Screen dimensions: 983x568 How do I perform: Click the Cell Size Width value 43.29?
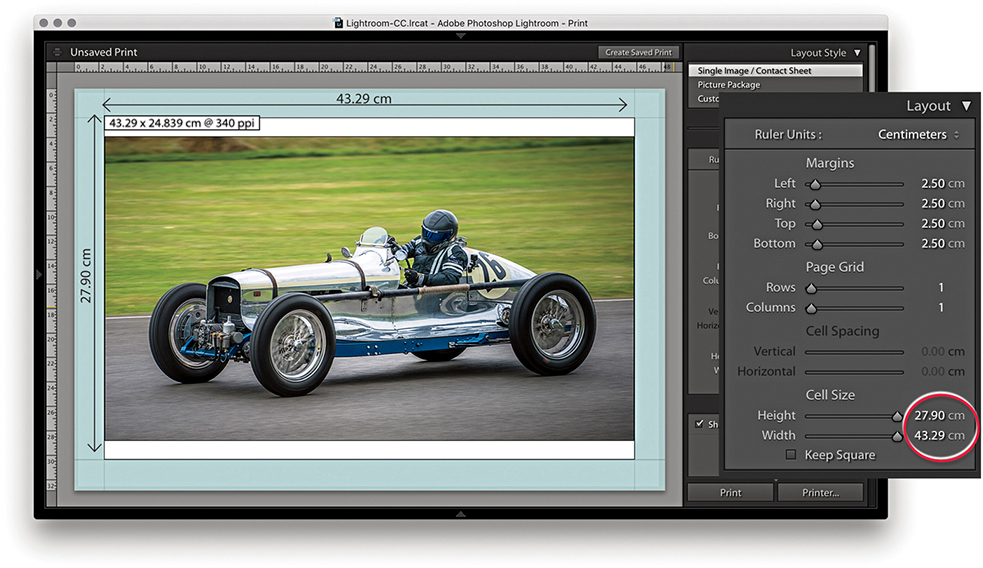[930, 435]
